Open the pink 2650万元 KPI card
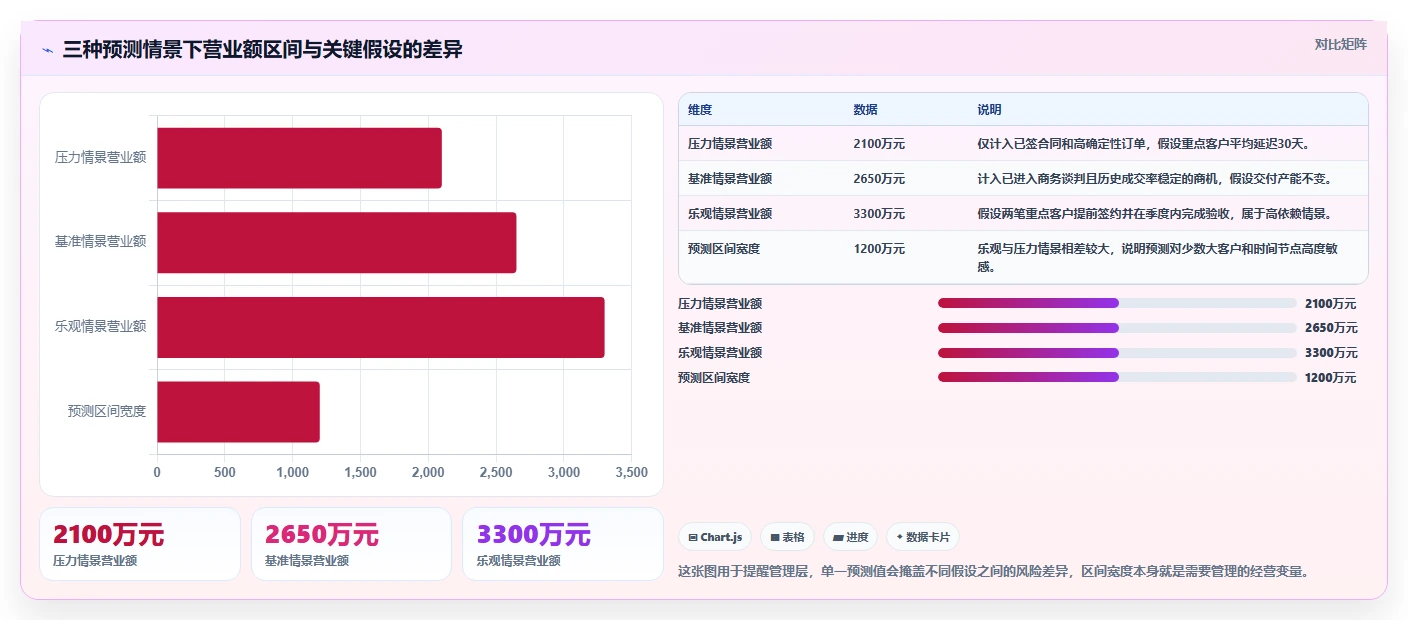The width and height of the screenshot is (1408, 620). pos(352,544)
